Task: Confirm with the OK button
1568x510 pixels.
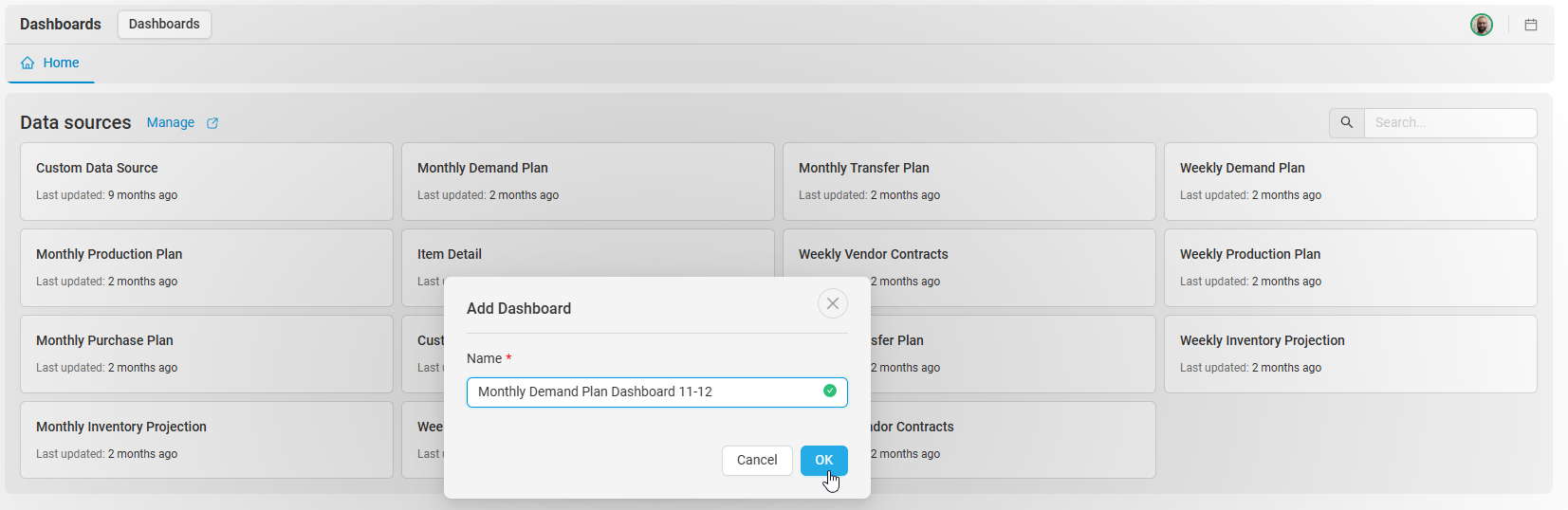Action: [x=824, y=461]
